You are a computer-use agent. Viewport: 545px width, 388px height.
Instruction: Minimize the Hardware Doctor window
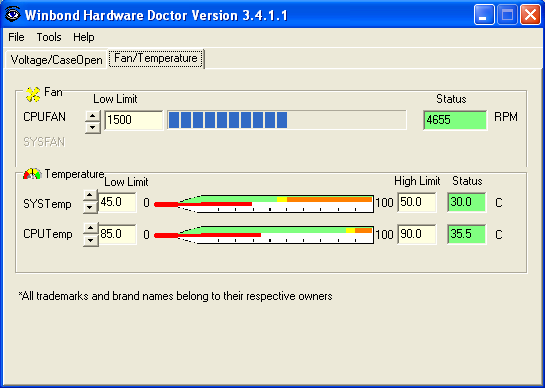484,15
